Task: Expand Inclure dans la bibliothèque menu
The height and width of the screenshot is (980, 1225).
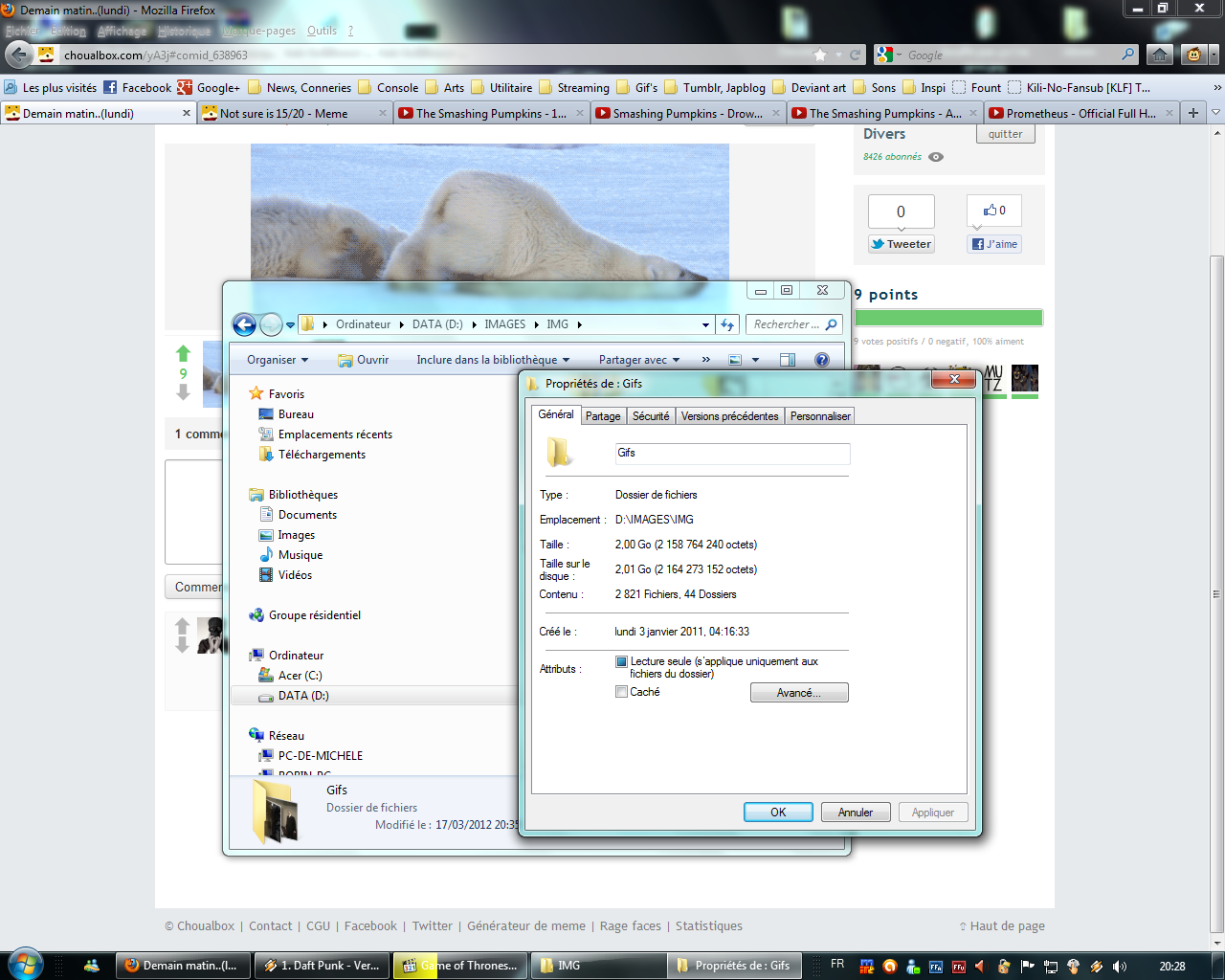Action: 493,360
